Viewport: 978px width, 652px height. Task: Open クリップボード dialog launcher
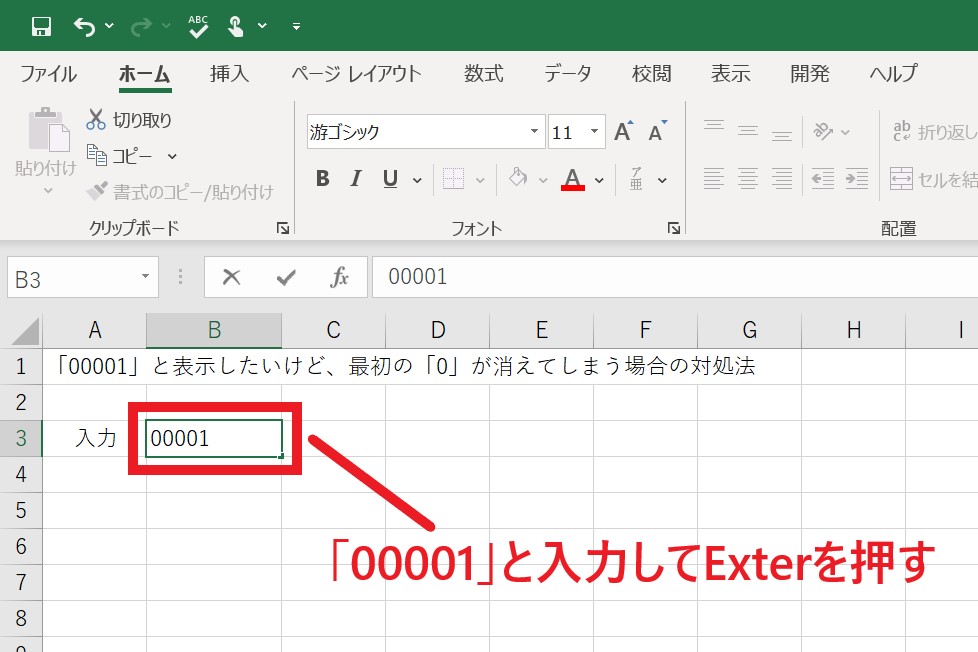click(283, 228)
